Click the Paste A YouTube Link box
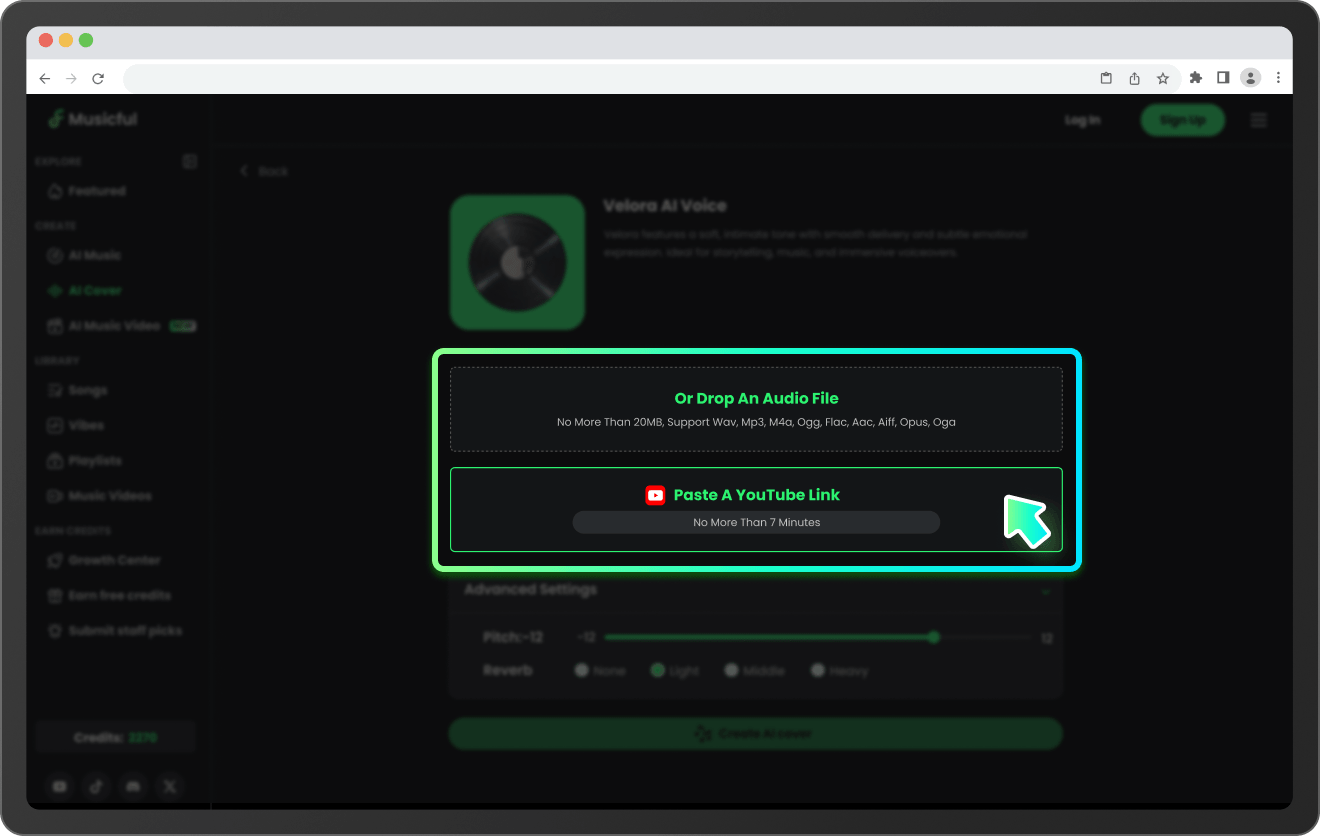Image resolution: width=1320 pixels, height=836 pixels. pos(756,509)
